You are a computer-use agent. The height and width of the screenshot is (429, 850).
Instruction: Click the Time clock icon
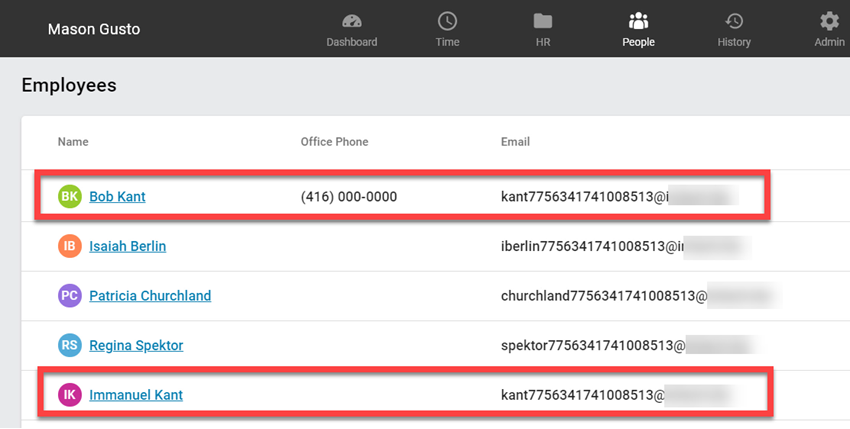[x=447, y=22]
